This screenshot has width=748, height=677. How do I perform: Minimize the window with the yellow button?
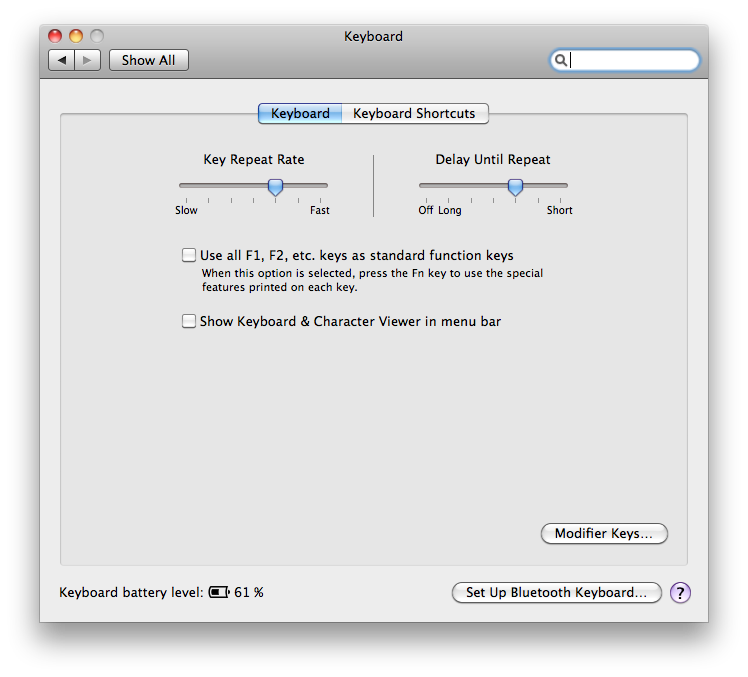(76, 36)
